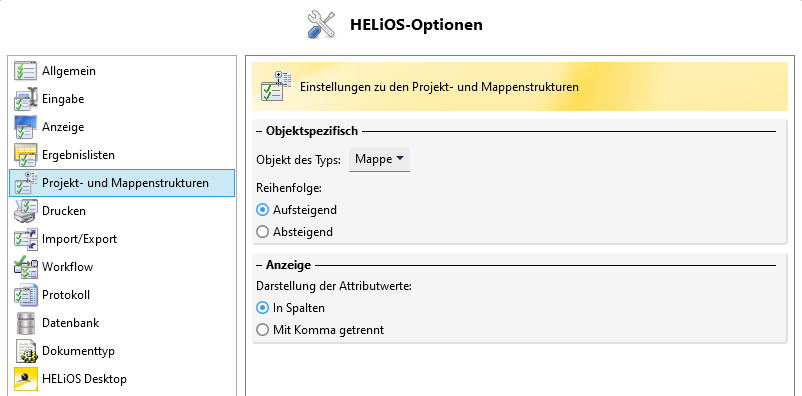Select the Import/Export arrows icon
This screenshot has width=802, height=396.
point(26,239)
